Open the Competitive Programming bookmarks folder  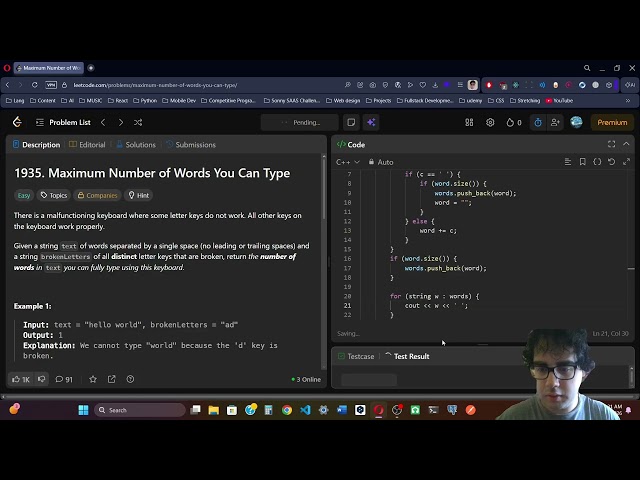point(228,100)
